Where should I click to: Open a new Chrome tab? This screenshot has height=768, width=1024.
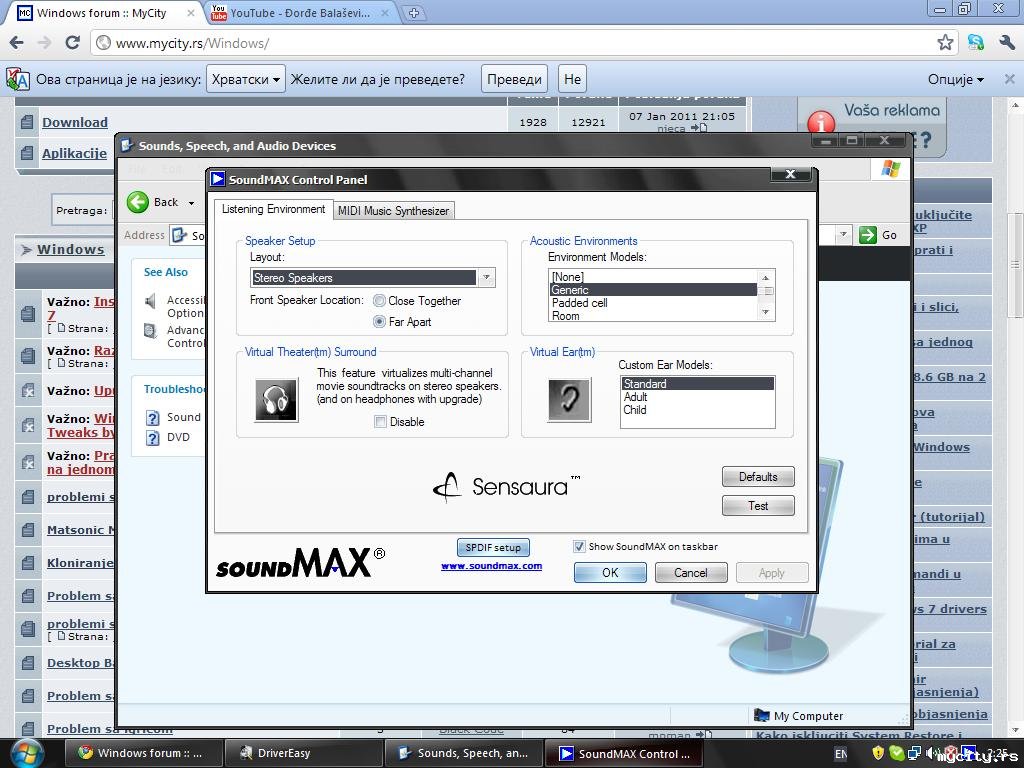pyautogui.click(x=413, y=13)
